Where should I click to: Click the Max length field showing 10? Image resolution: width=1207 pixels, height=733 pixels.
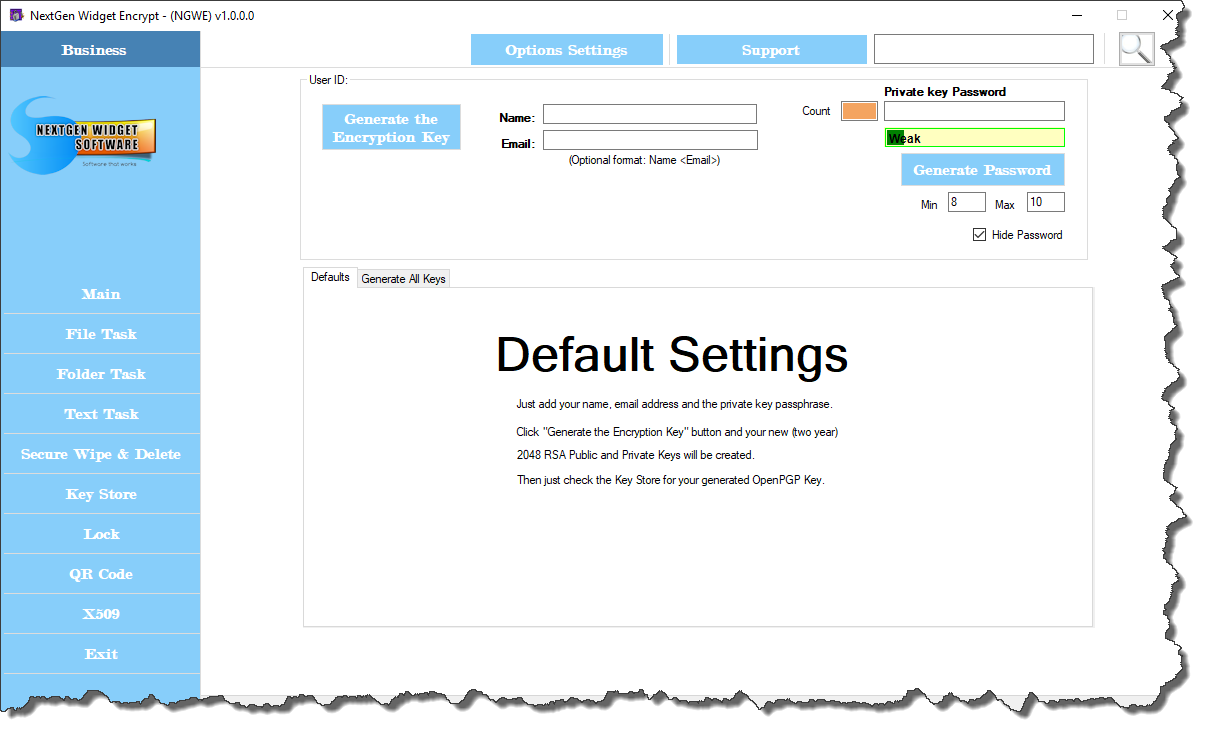tap(1045, 202)
